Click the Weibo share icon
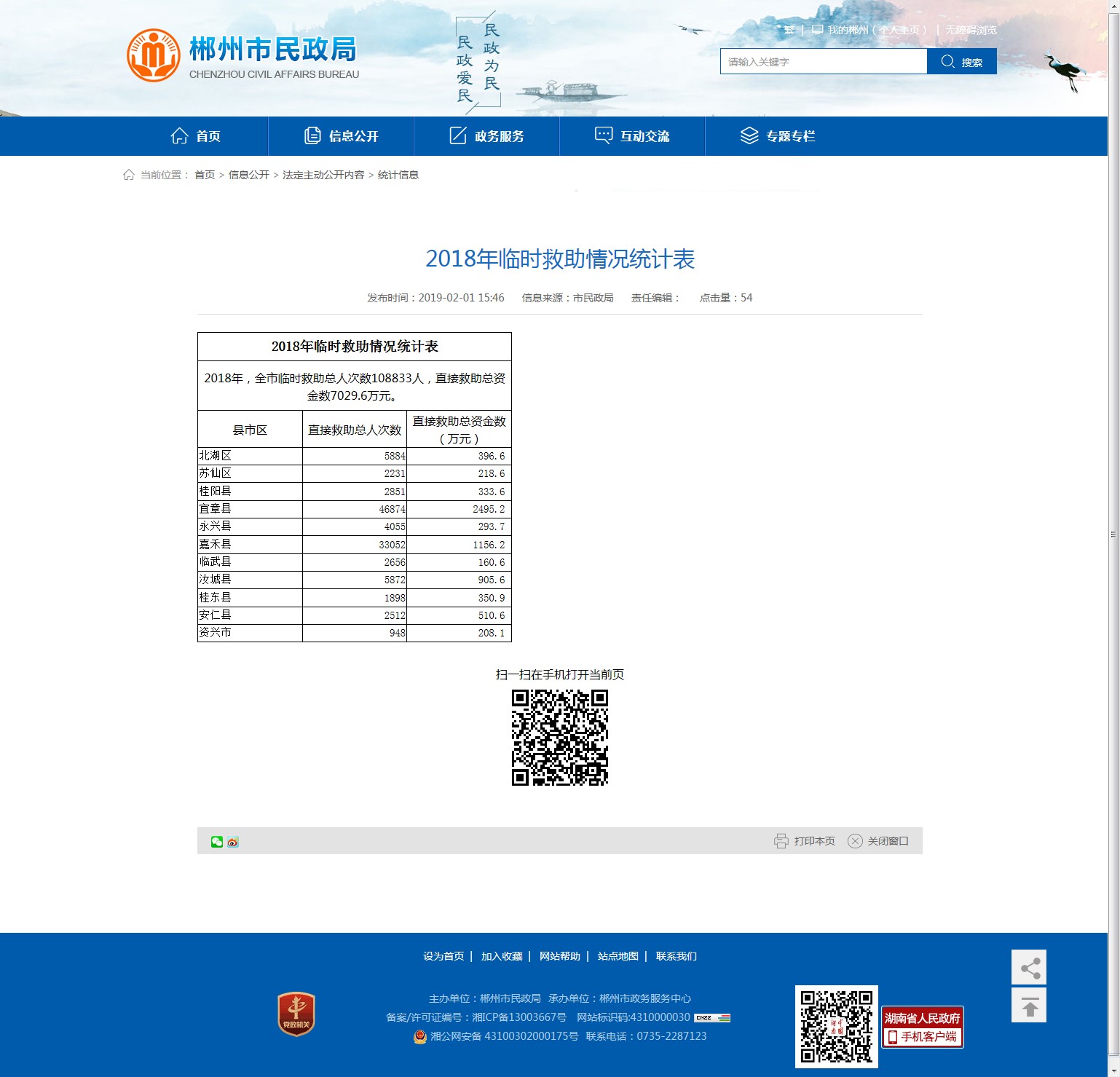This screenshot has width=1120, height=1077. 233,842
